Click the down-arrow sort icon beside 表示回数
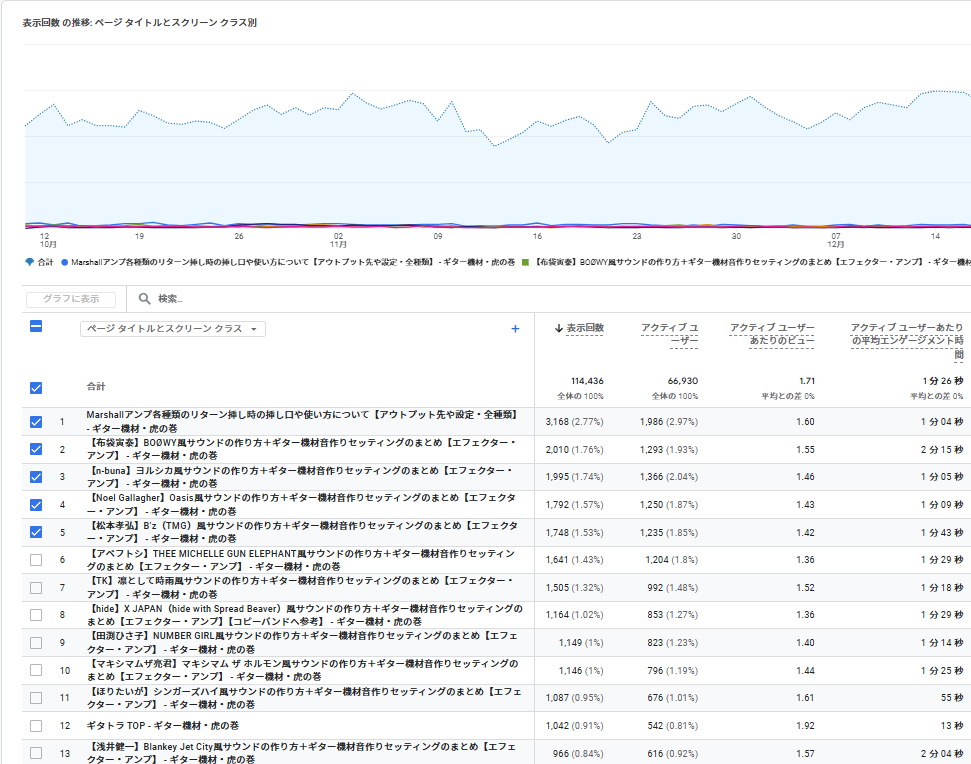The width and height of the screenshot is (971, 764). click(558, 328)
